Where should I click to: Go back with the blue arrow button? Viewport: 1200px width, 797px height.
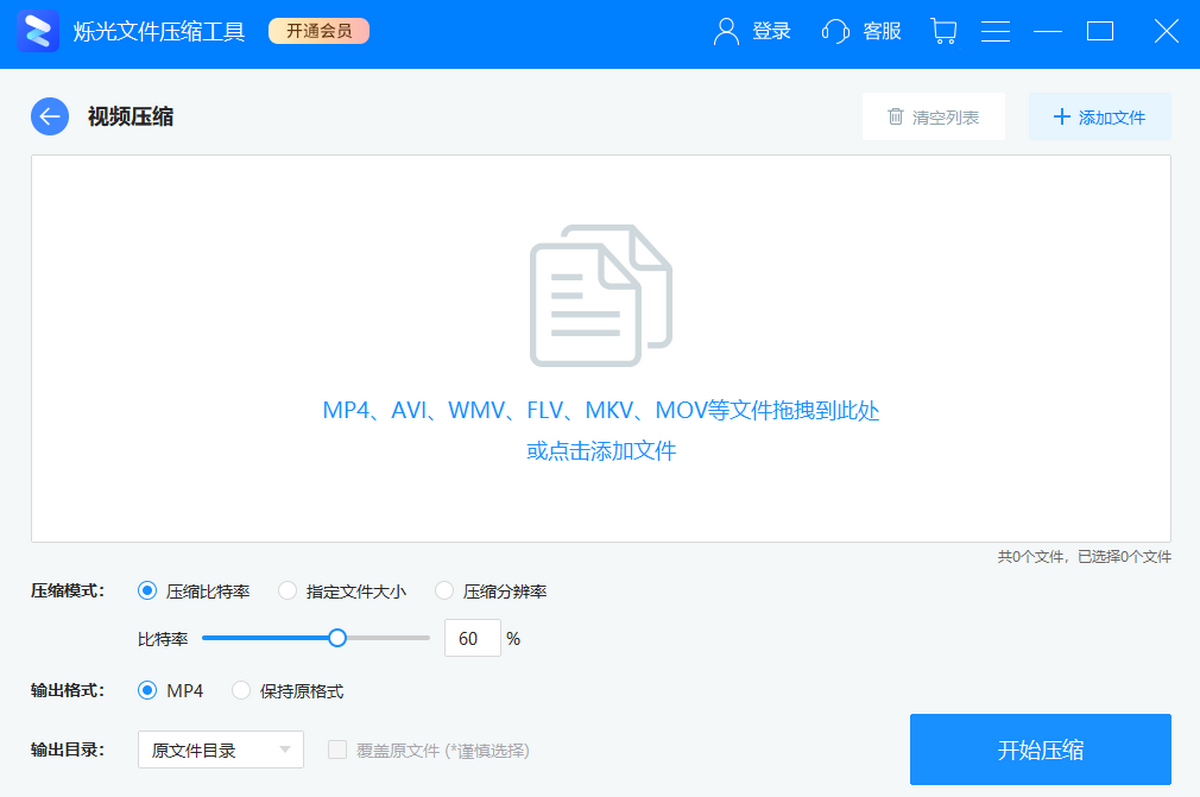50,117
